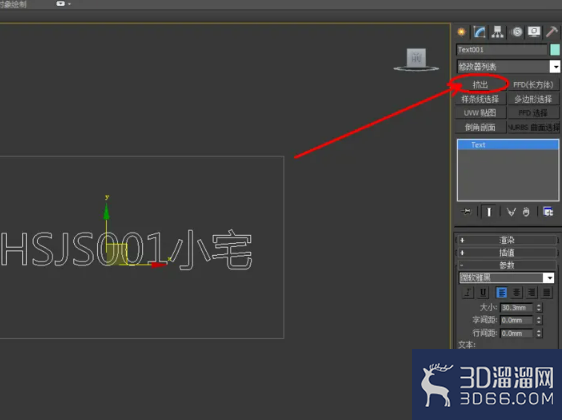Expand the 插值 rollout
This screenshot has width=562, height=420.
[x=507, y=253]
